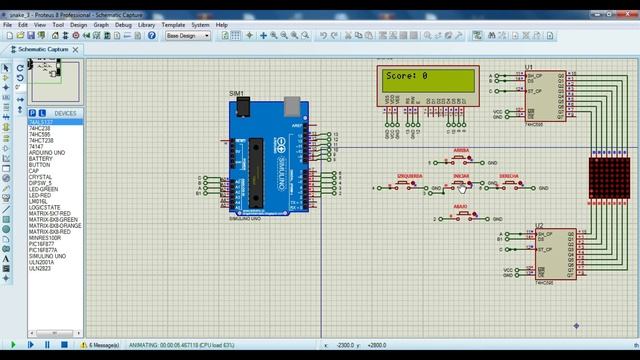This screenshot has width=640, height=360.
Task: Click the Rotate Clockwise icon
Action: tap(20, 68)
